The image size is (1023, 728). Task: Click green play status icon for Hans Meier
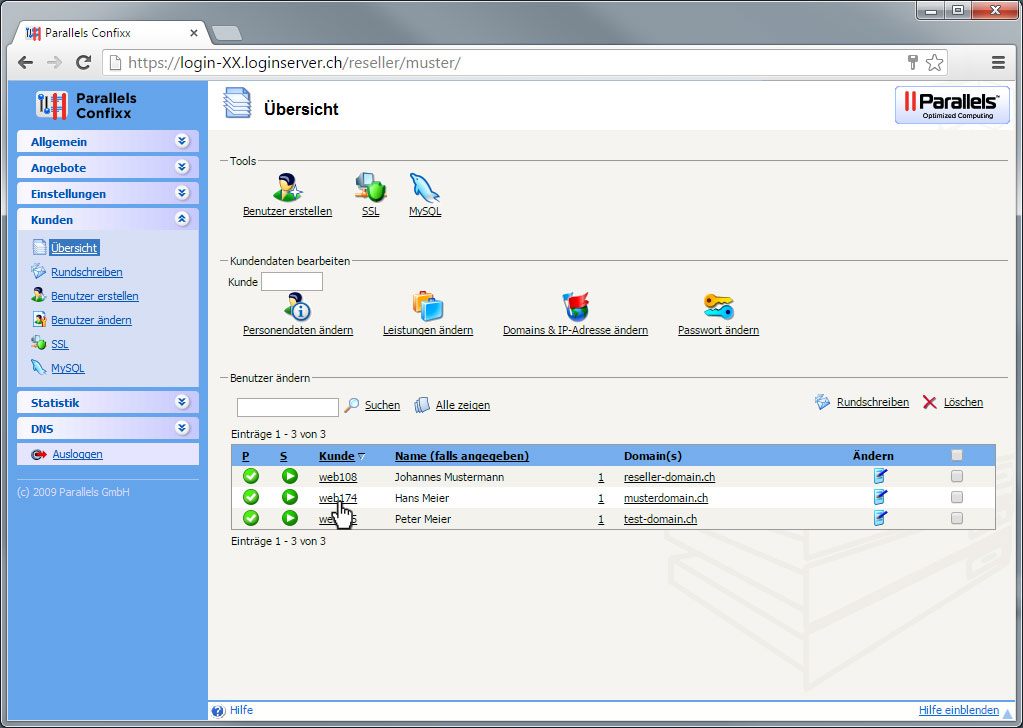(290, 497)
